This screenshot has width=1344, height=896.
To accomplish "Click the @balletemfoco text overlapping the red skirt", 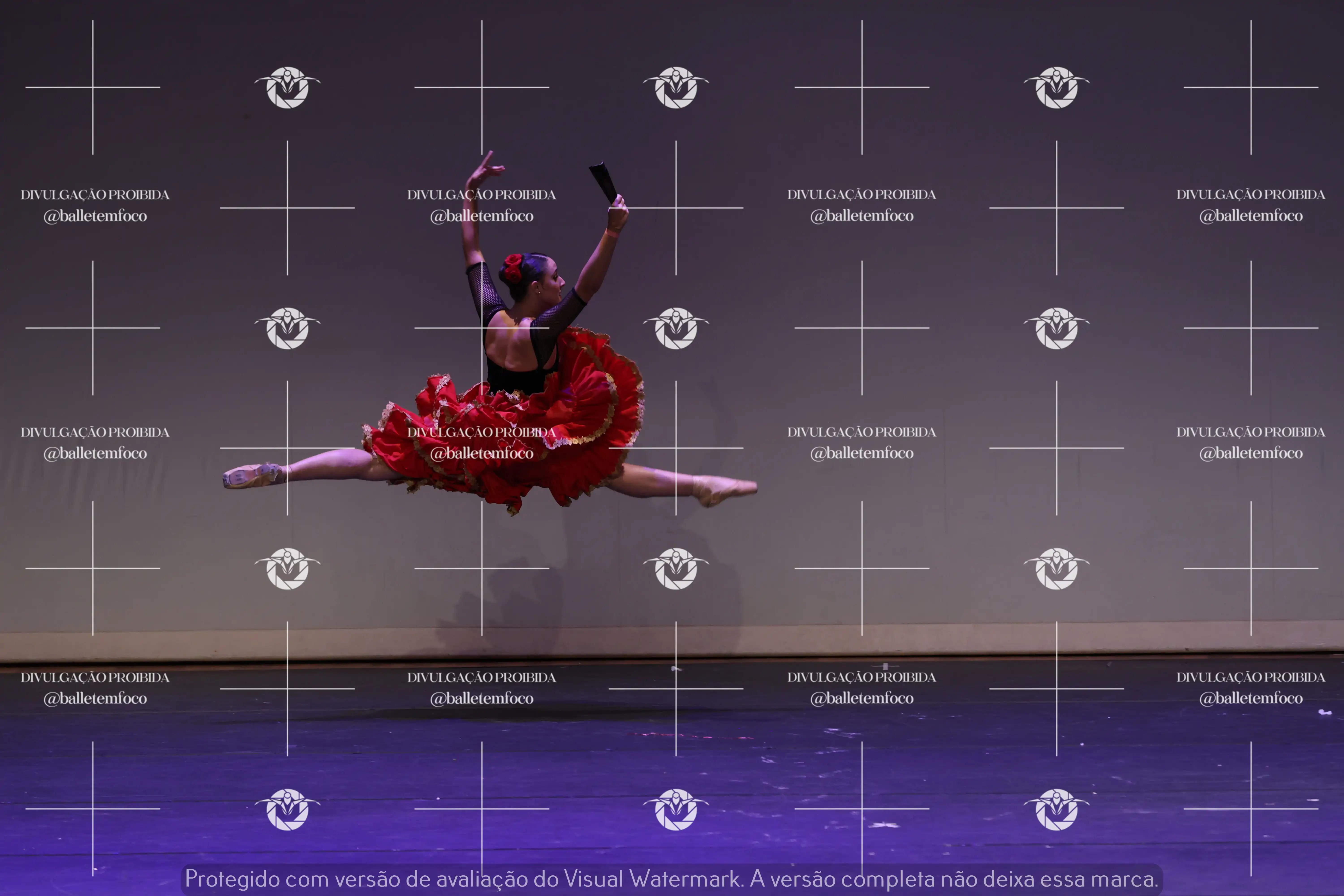I will pos(482,453).
